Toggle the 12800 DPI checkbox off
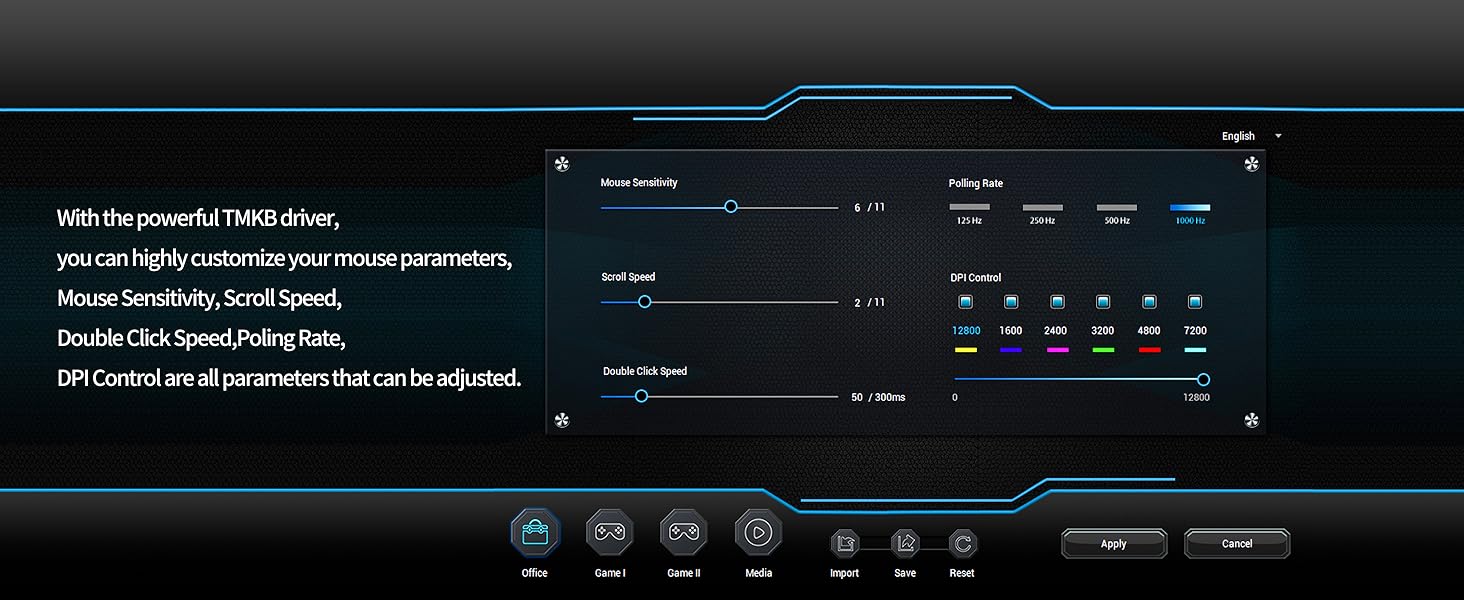 click(x=965, y=301)
